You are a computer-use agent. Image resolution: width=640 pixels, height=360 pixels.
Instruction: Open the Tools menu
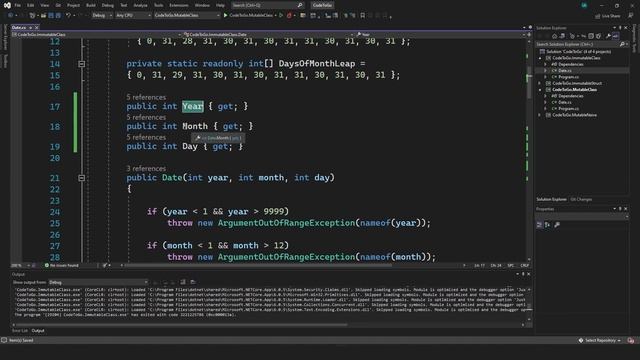point(158,5)
